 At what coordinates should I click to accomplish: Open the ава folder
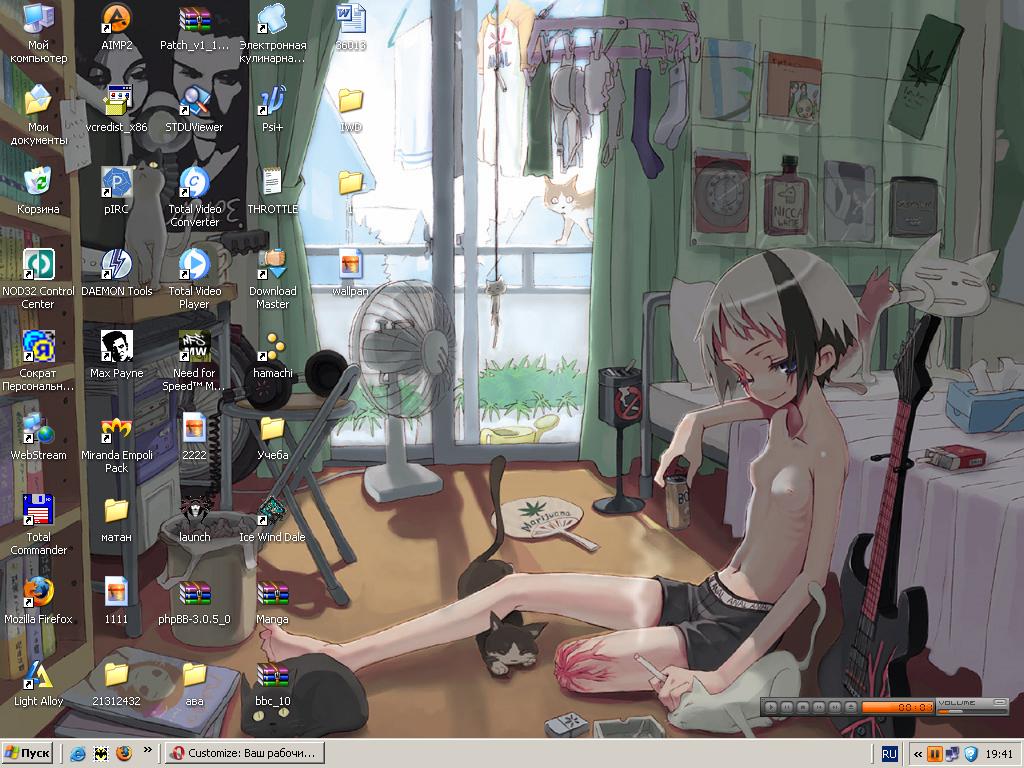click(x=194, y=686)
